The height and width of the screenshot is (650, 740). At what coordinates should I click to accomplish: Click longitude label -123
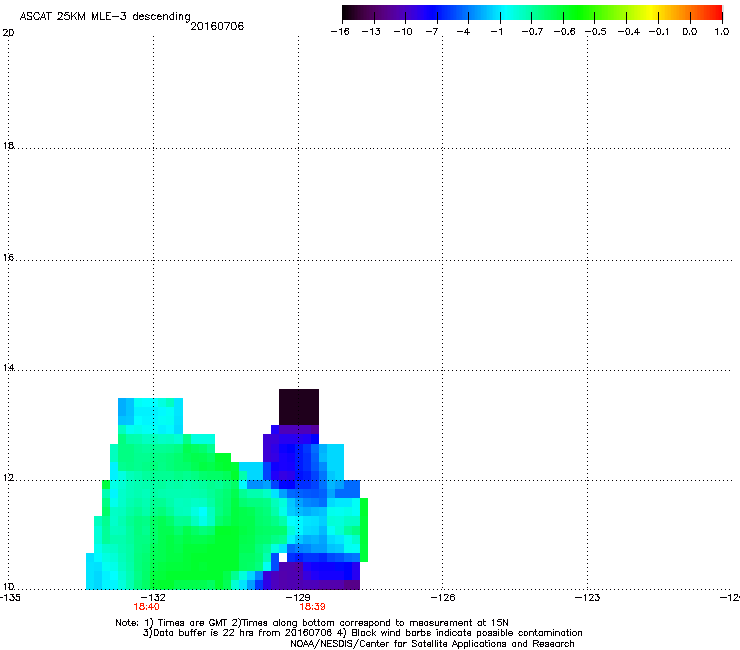tap(588, 598)
